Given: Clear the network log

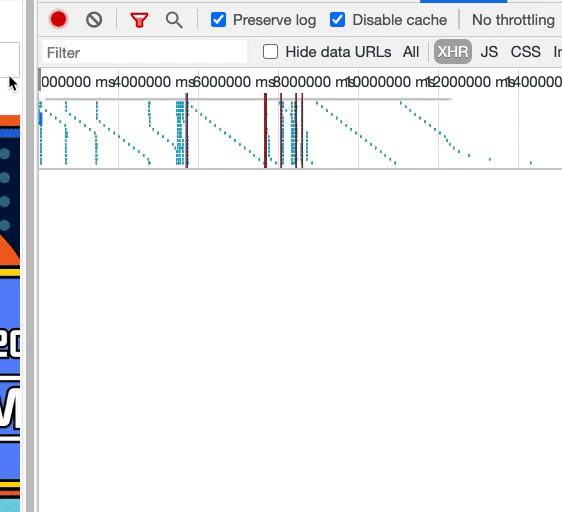Looking at the screenshot, I should point(94,20).
